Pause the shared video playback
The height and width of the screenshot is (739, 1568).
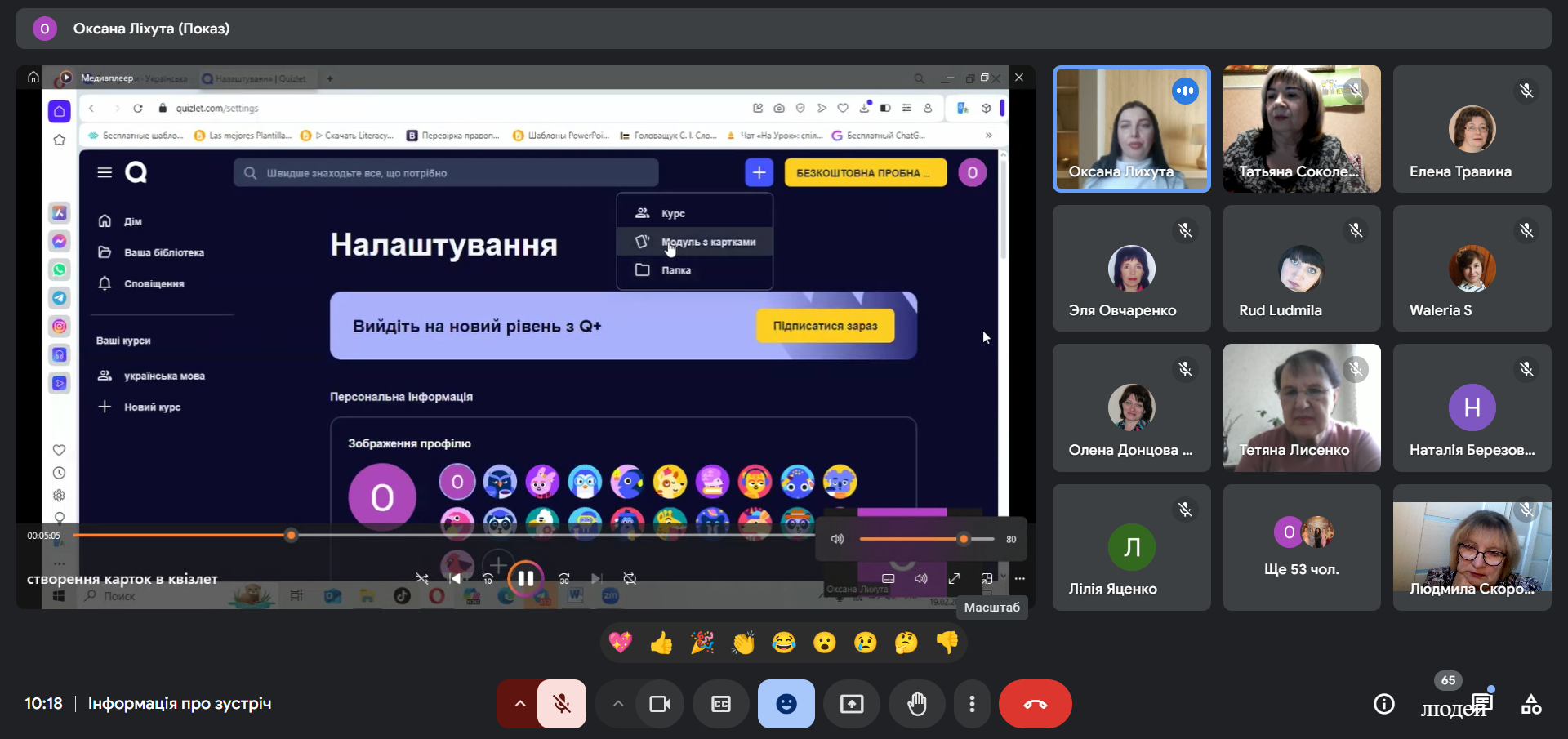point(525,578)
